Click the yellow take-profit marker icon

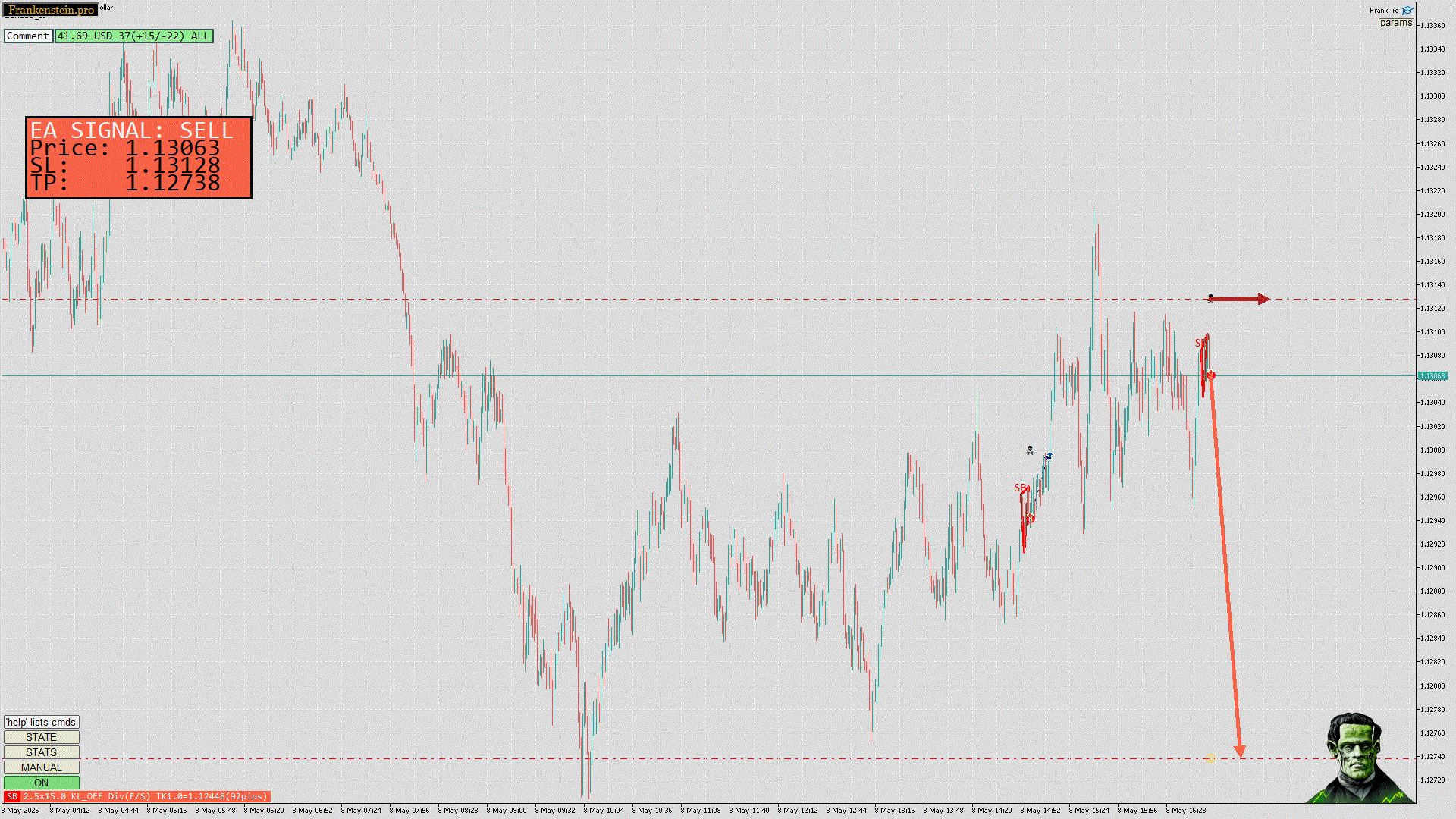(x=1211, y=758)
